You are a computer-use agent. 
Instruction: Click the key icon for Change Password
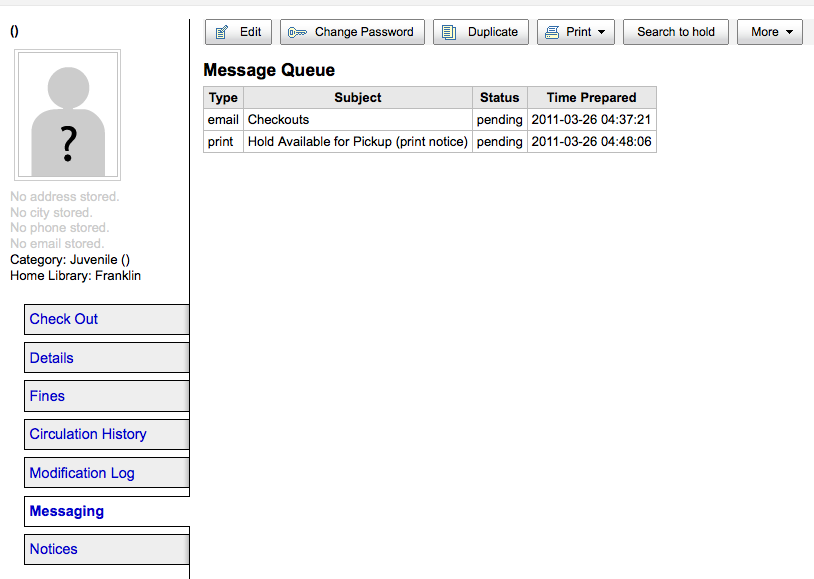pos(297,32)
